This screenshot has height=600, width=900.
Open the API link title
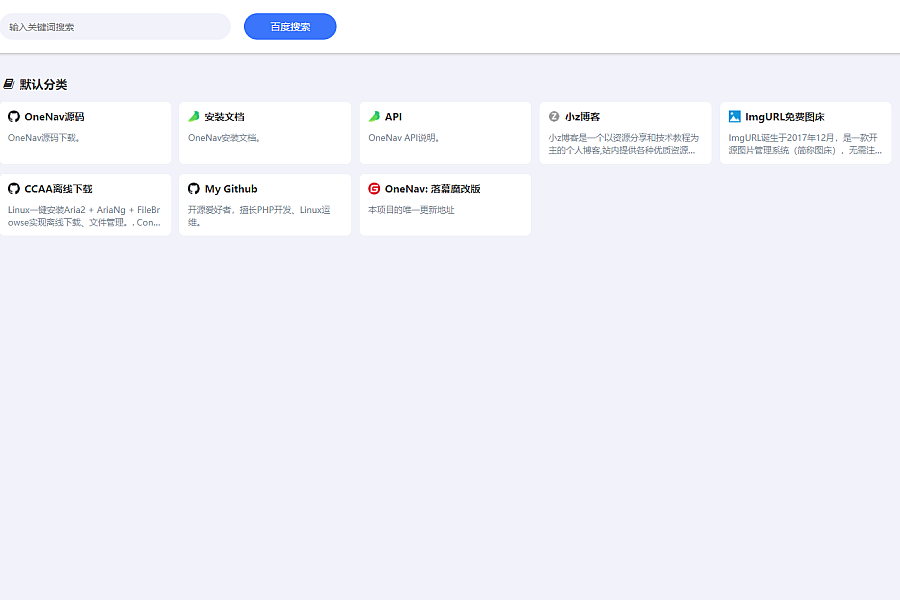(x=393, y=117)
